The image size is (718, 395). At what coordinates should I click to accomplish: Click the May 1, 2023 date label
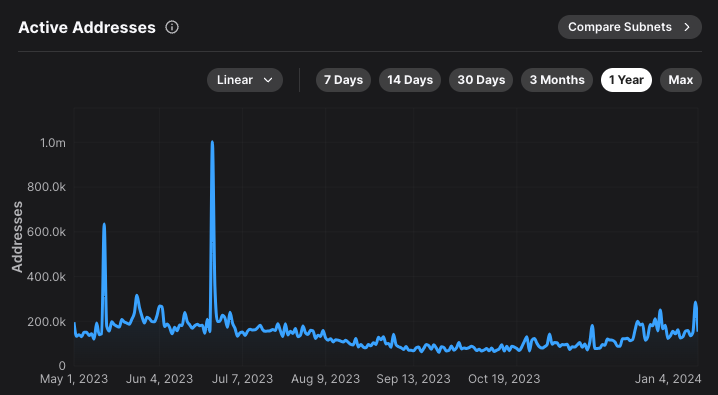click(x=74, y=379)
